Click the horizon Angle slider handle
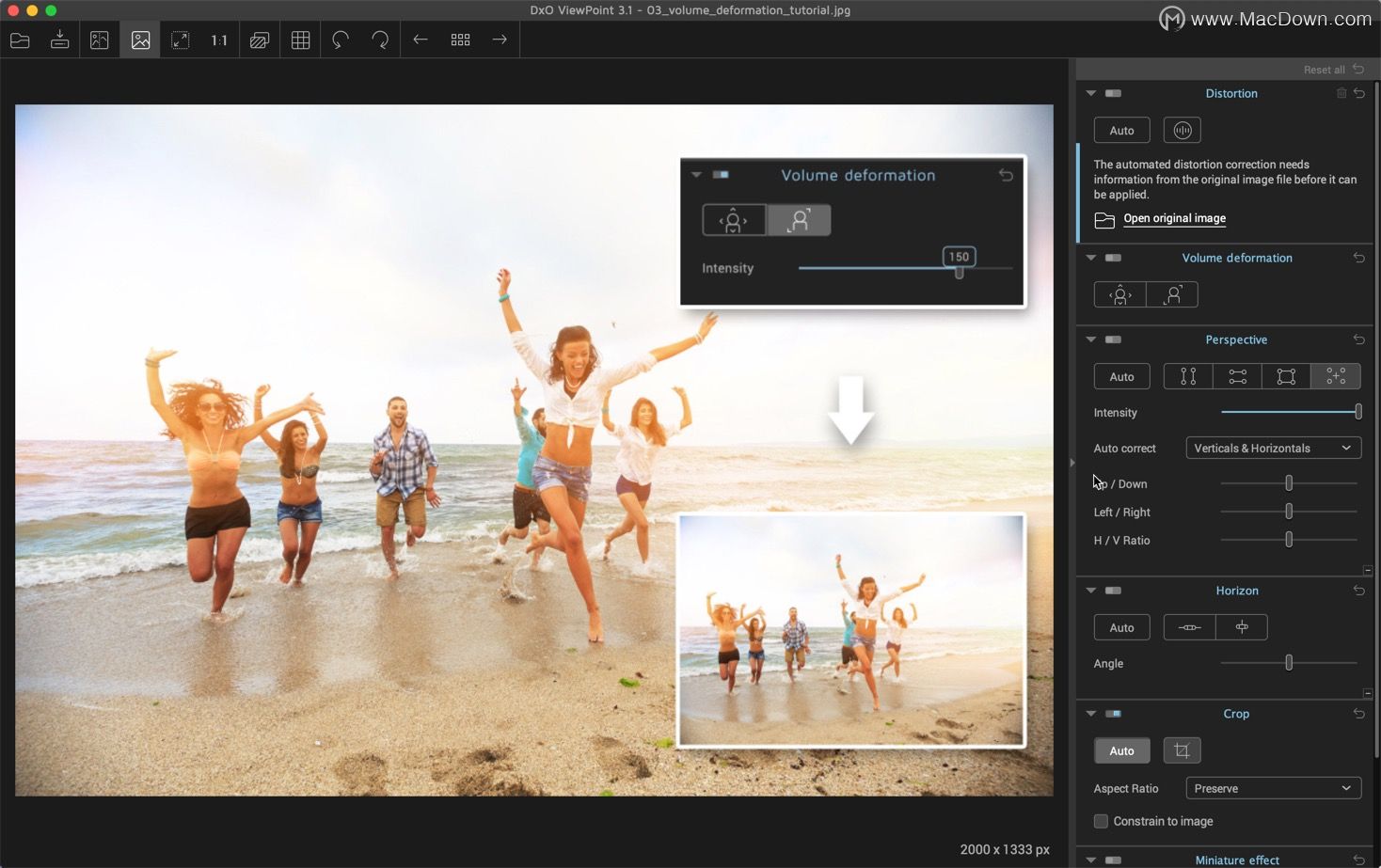The width and height of the screenshot is (1381, 868). [1289, 663]
